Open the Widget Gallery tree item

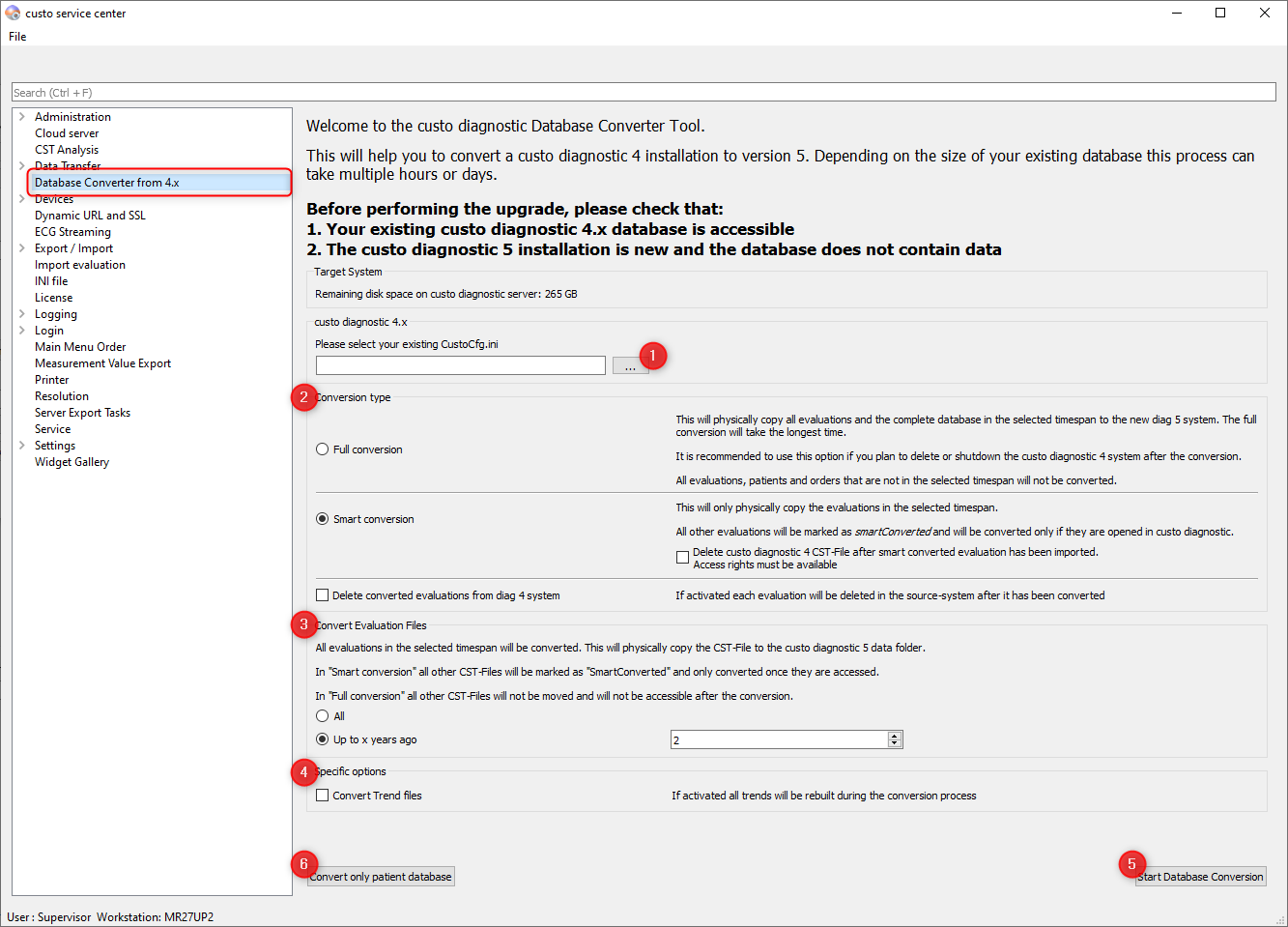pyautogui.click(x=72, y=462)
